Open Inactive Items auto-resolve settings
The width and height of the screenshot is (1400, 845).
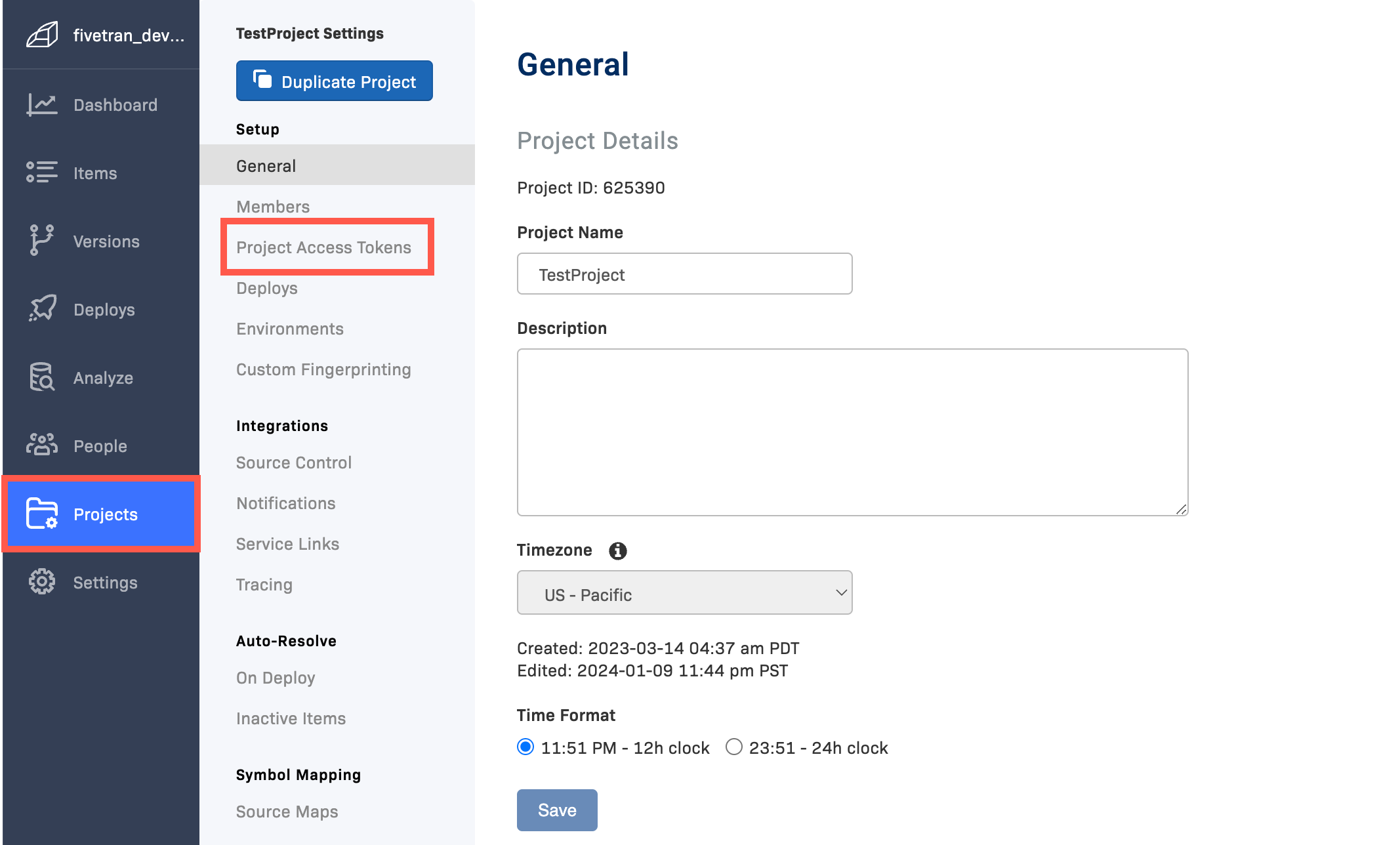[x=291, y=718]
